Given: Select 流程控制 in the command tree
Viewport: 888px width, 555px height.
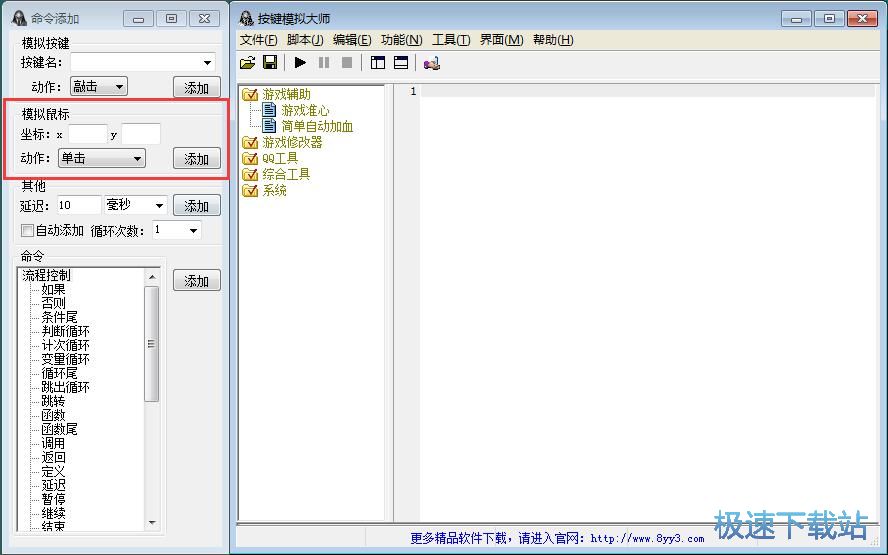Looking at the screenshot, I should [46, 275].
